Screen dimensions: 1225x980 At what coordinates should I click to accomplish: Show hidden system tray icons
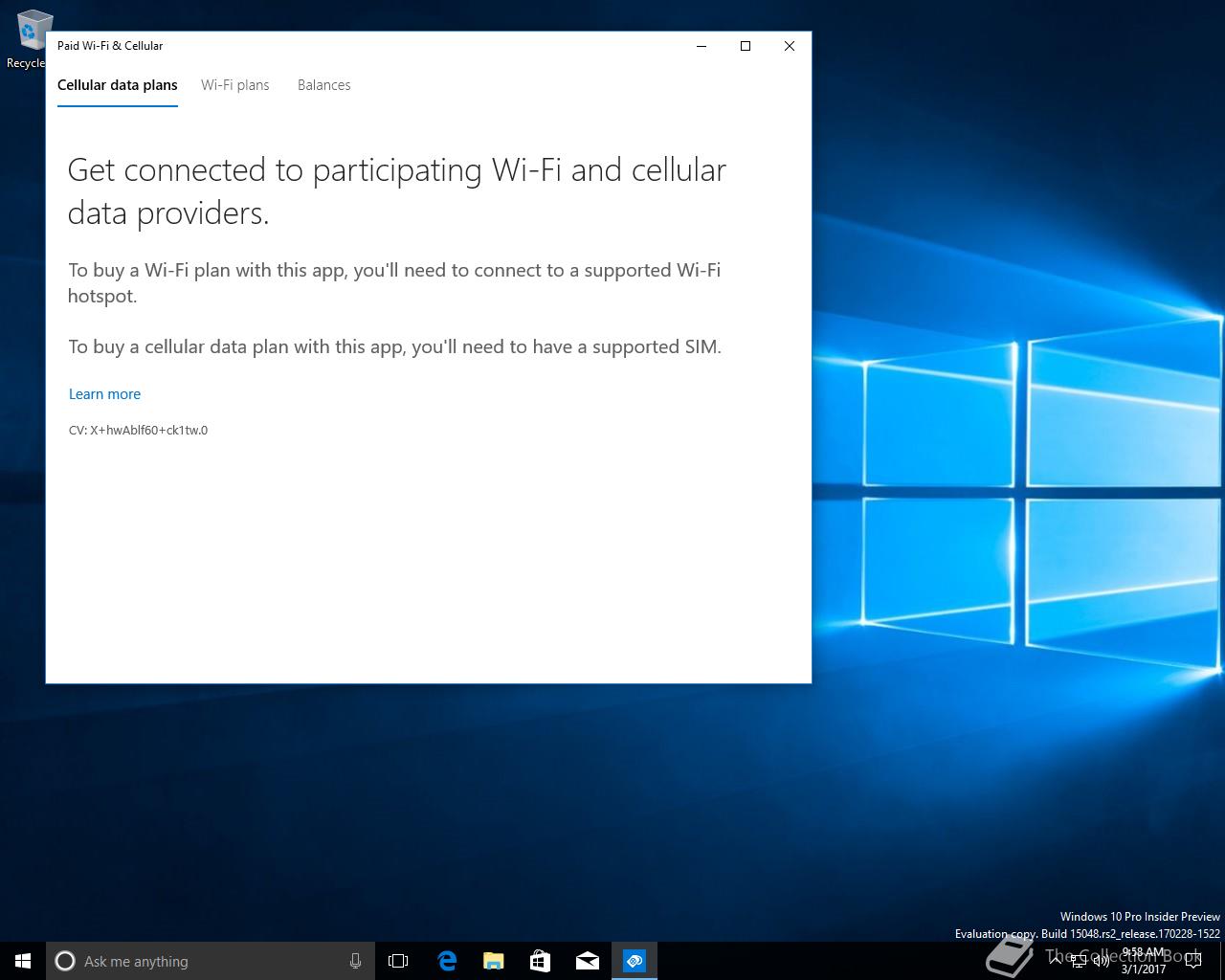pyautogui.click(x=1055, y=961)
